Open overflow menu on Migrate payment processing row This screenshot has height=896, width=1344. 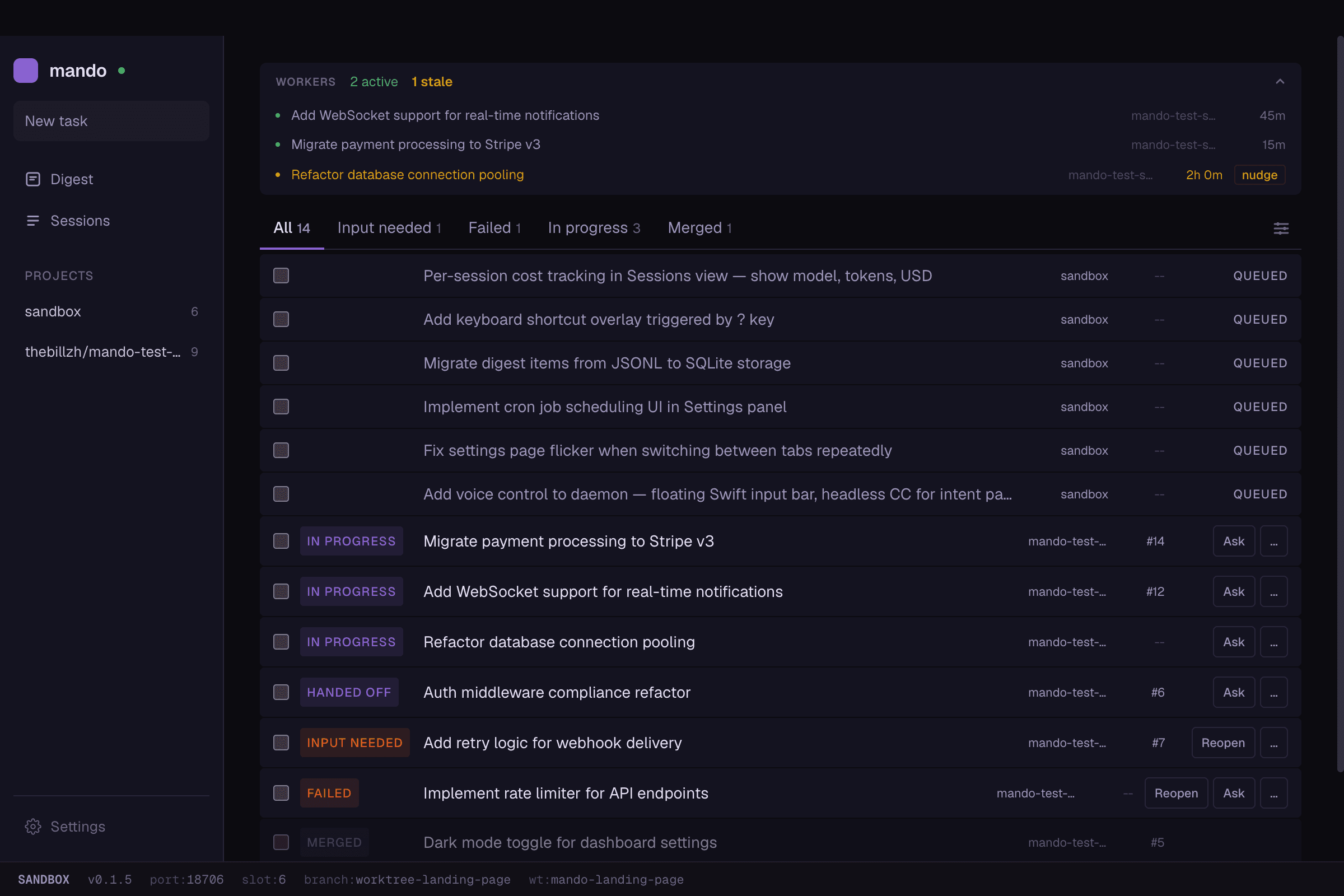point(1273,540)
